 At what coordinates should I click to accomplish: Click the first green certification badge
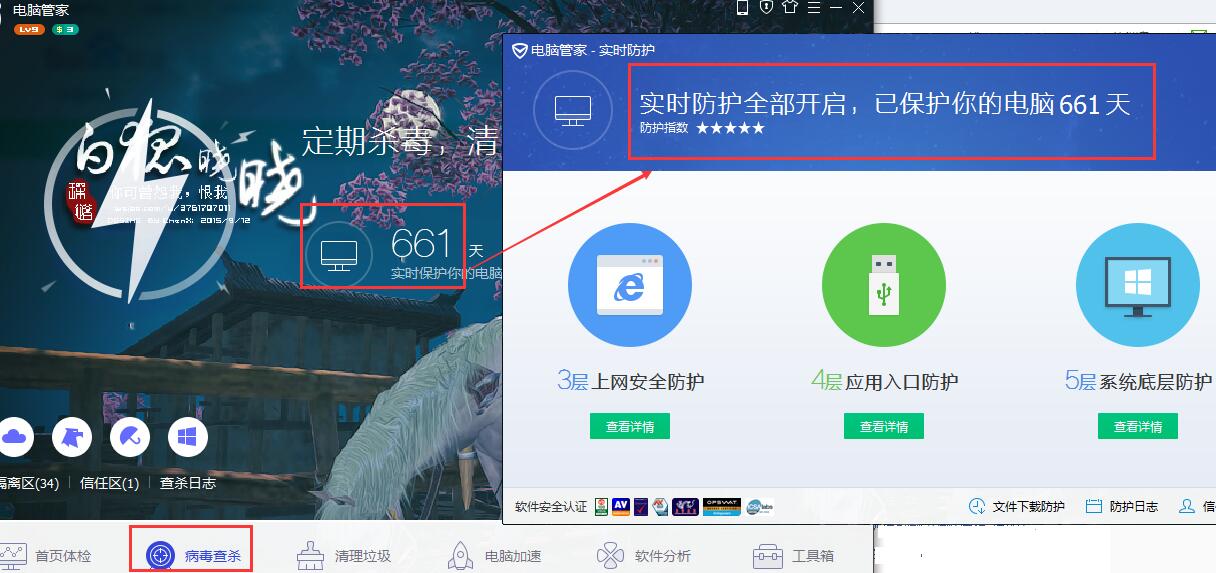click(x=601, y=507)
